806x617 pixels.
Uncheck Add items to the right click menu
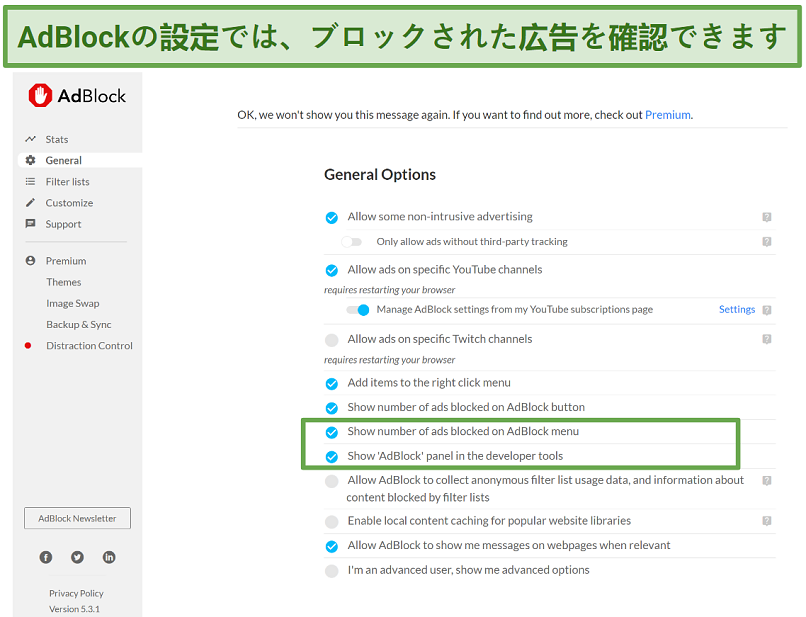point(332,384)
